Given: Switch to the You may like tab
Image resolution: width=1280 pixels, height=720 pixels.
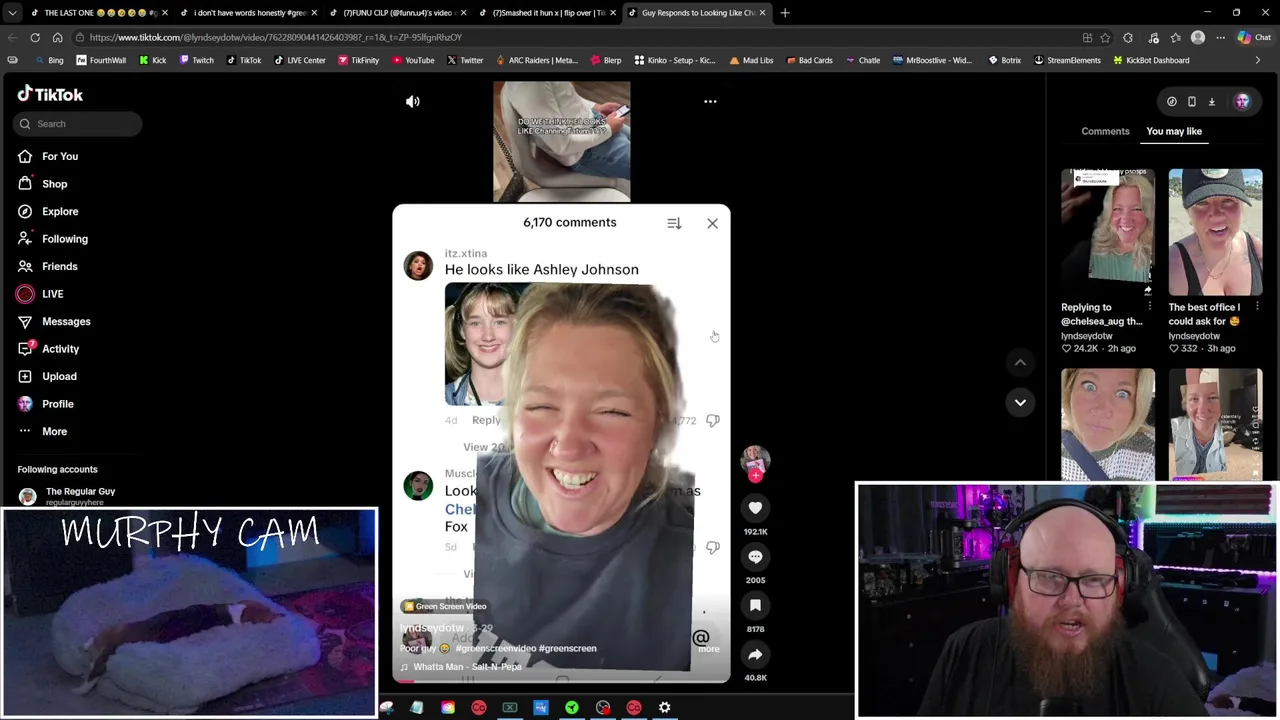Looking at the screenshot, I should tap(1174, 131).
